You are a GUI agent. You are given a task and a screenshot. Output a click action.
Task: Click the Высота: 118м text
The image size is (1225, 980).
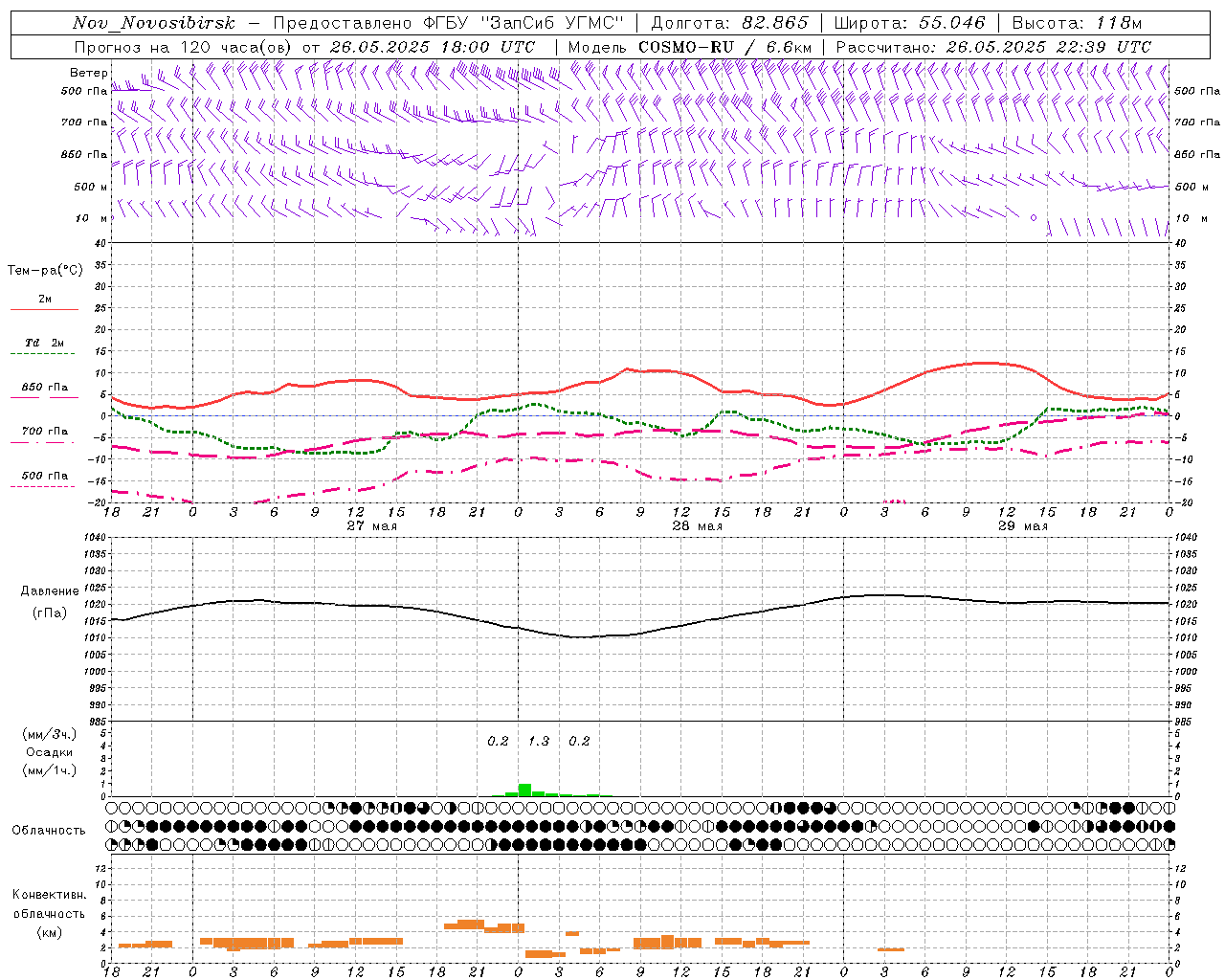click(x=1077, y=23)
